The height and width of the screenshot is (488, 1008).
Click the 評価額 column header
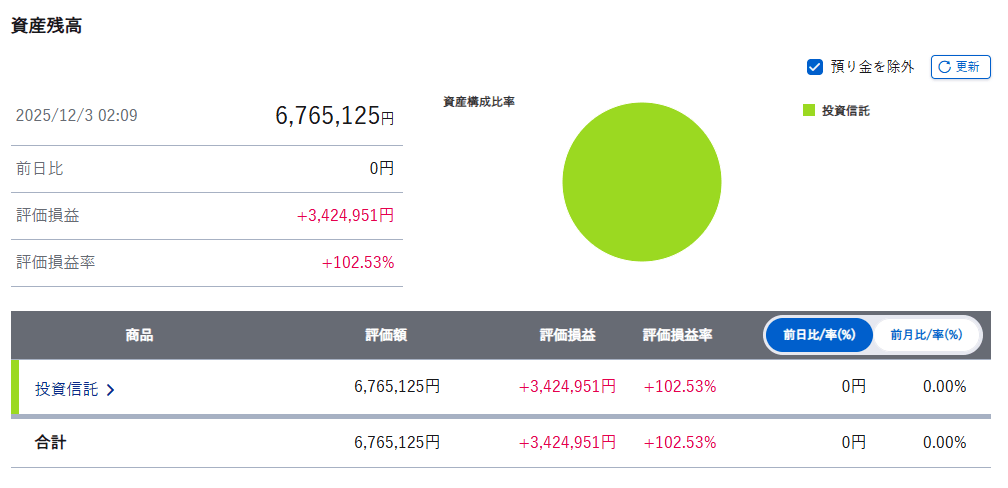click(386, 335)
